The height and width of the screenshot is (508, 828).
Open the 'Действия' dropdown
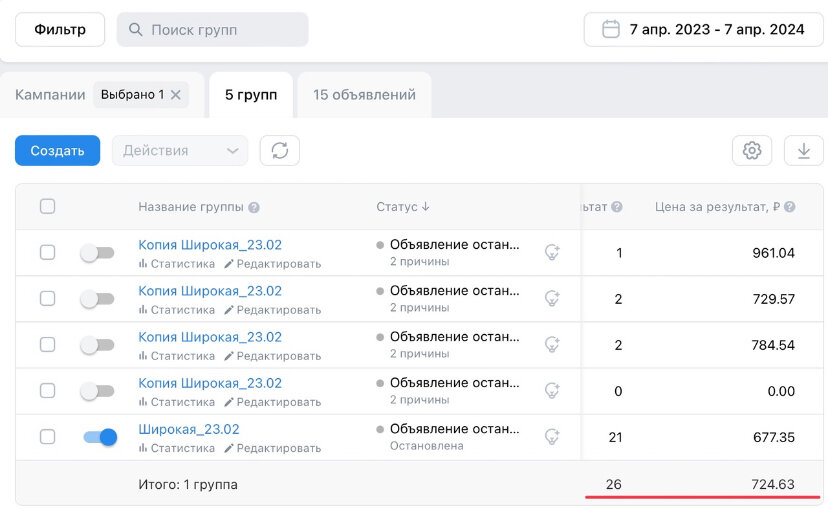tap(180, 150)
